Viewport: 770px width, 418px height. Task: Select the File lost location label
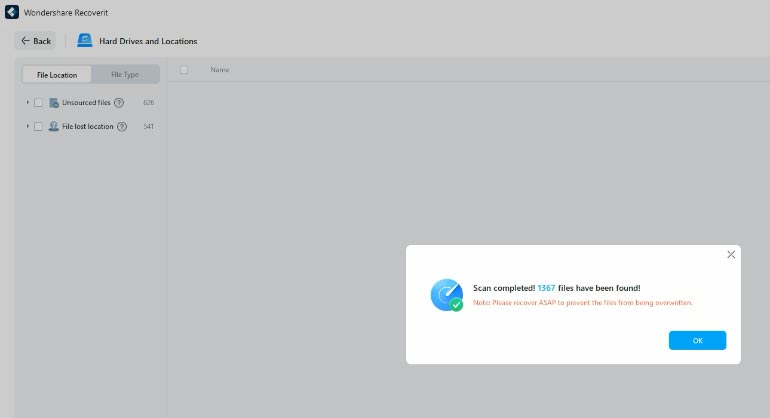point(87,126)
